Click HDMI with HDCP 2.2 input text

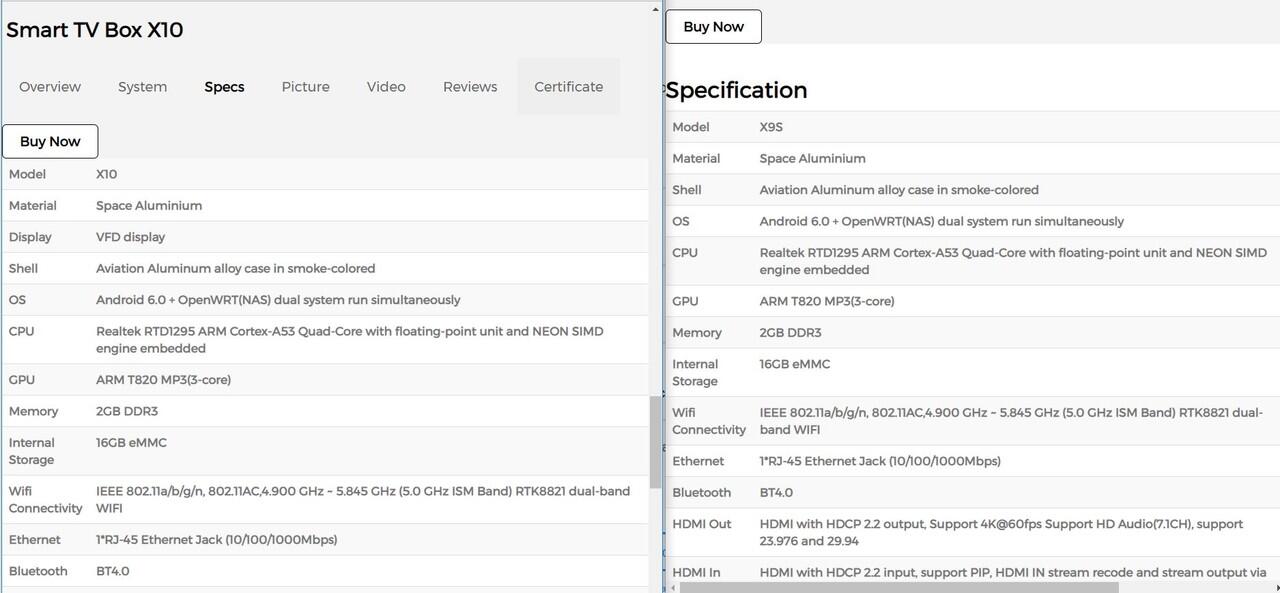pyautogui.click(x=1013, y=573)
